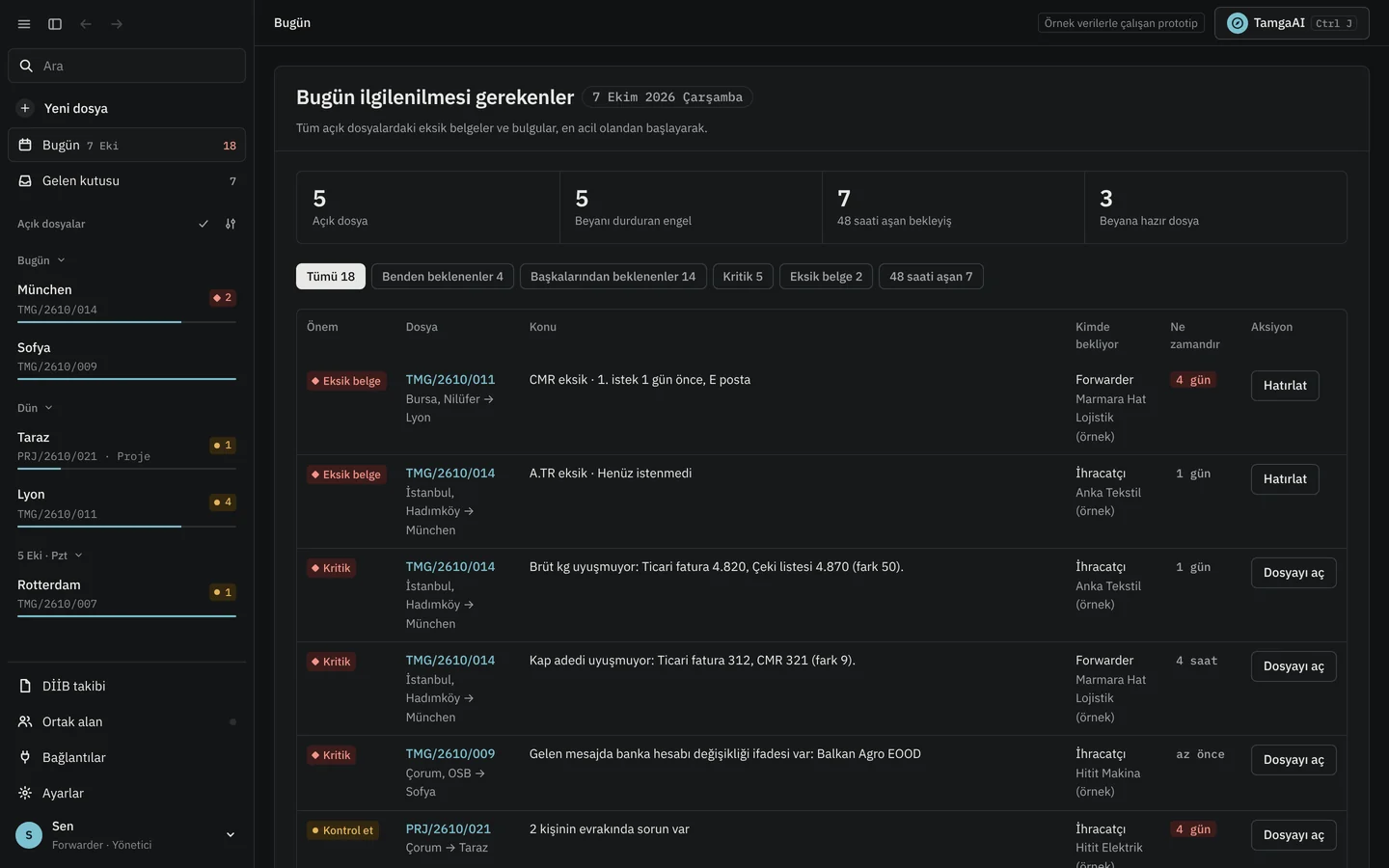This screenshot has width=1389, height=868.
Task: Open the file for Brüt kg uyuşmuyor row
Action: tap(1294, 573)
